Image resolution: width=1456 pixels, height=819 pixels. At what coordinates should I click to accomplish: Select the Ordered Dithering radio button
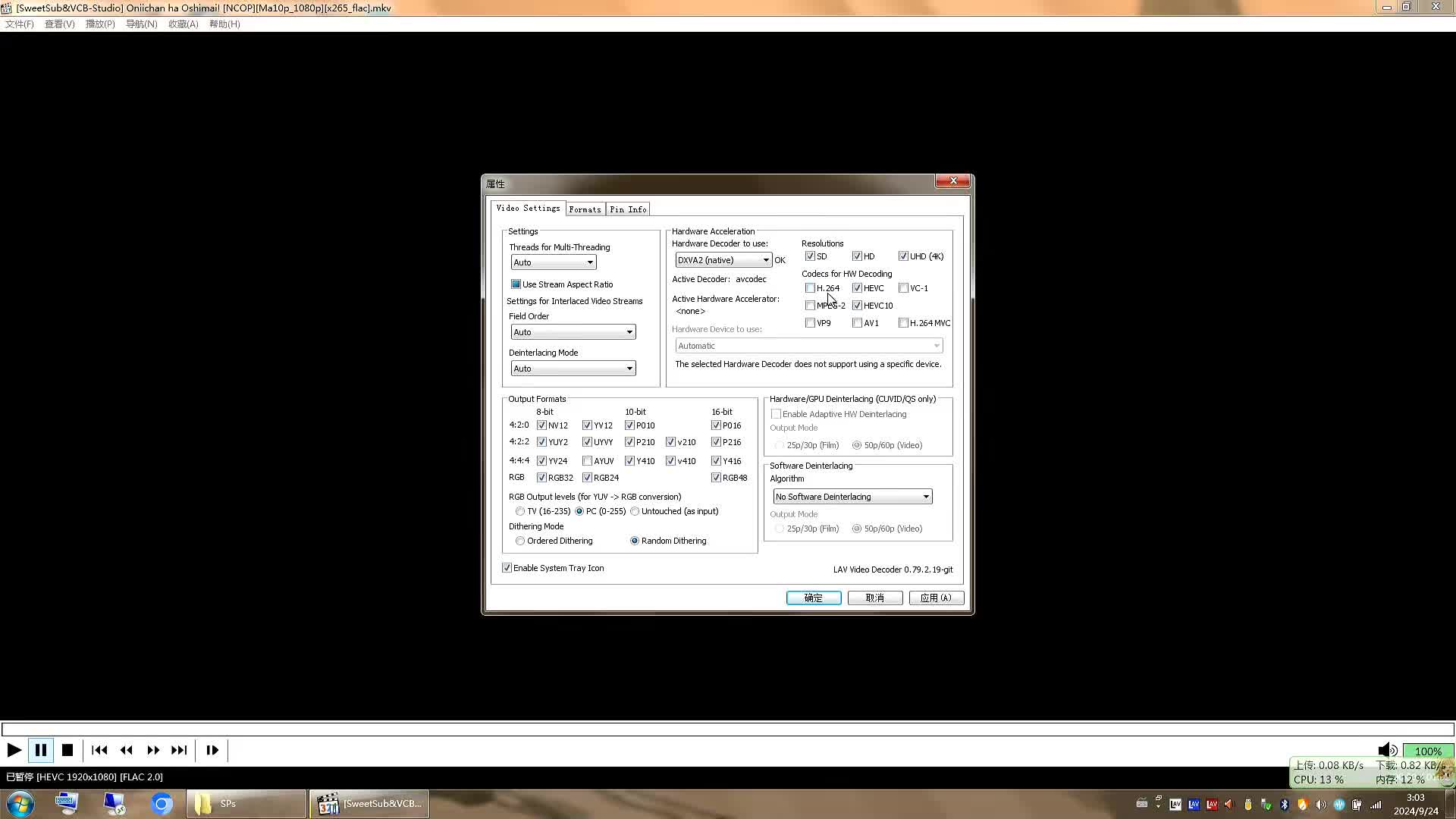520,540
